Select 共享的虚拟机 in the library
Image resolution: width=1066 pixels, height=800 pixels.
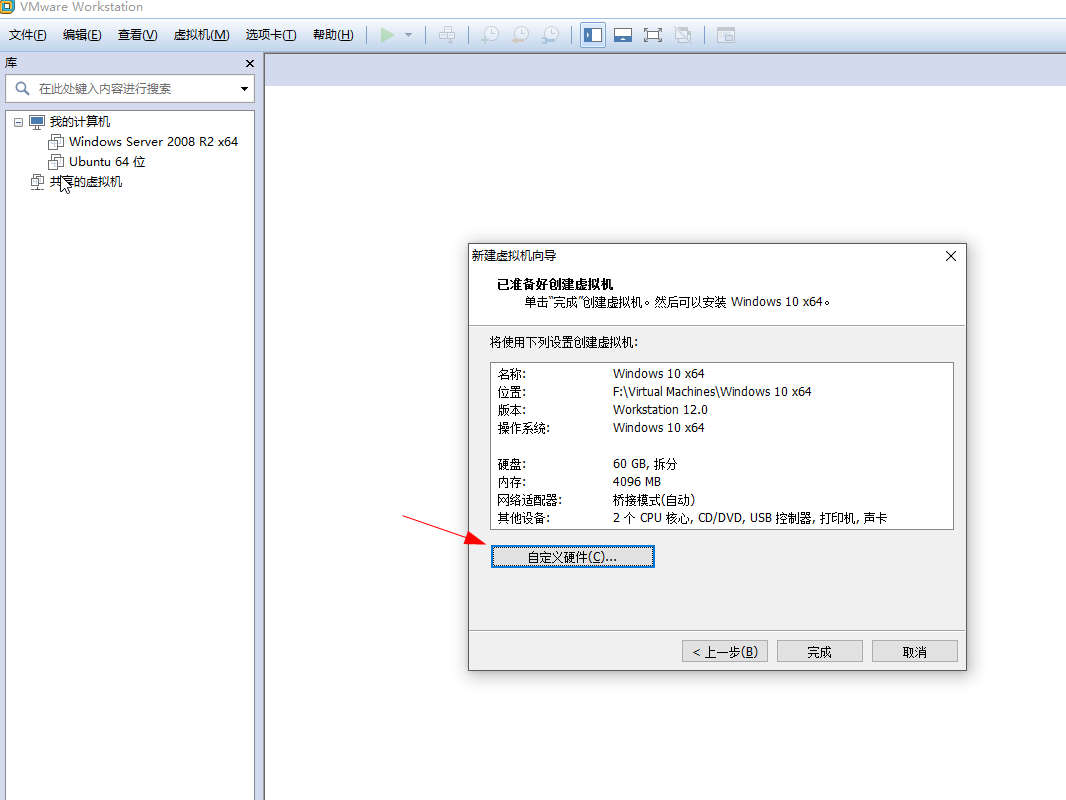[86, 181]
